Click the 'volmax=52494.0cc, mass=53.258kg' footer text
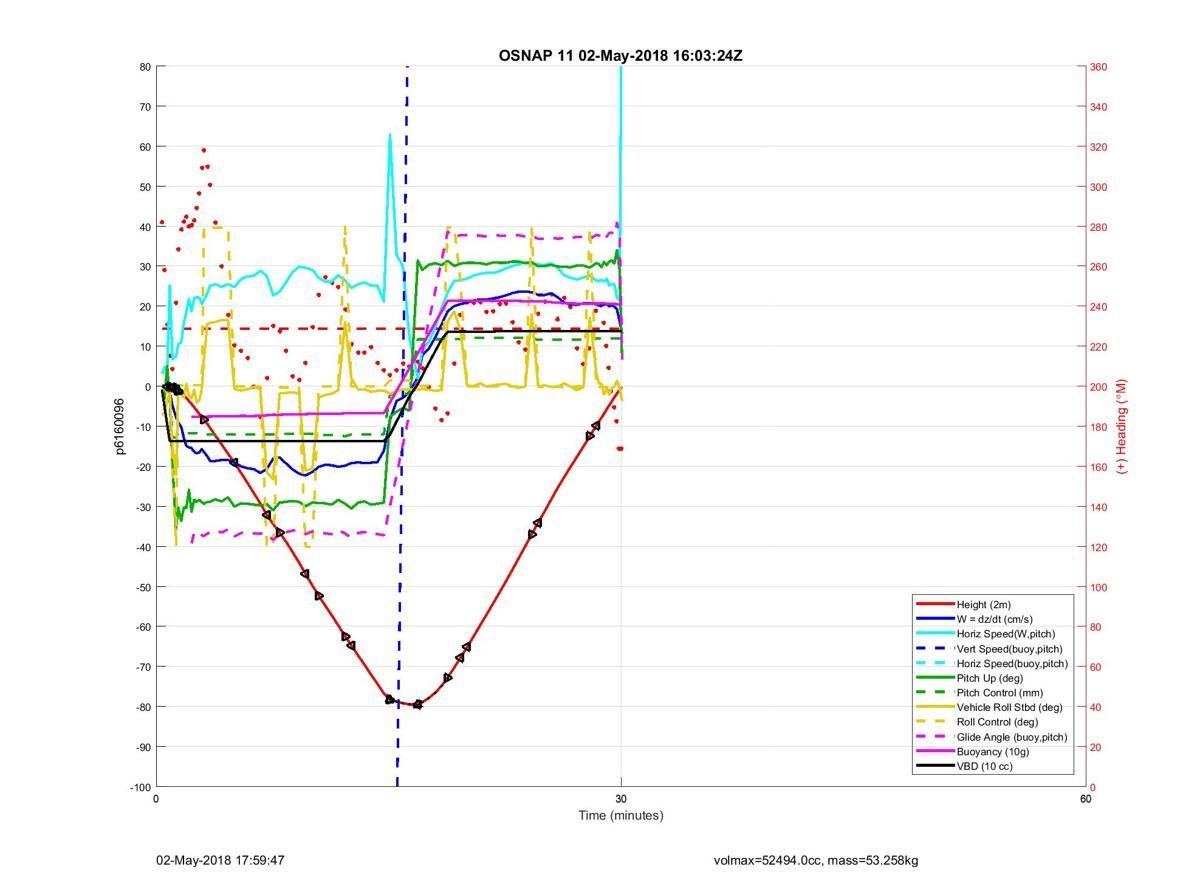 click(x=816, y=860)
